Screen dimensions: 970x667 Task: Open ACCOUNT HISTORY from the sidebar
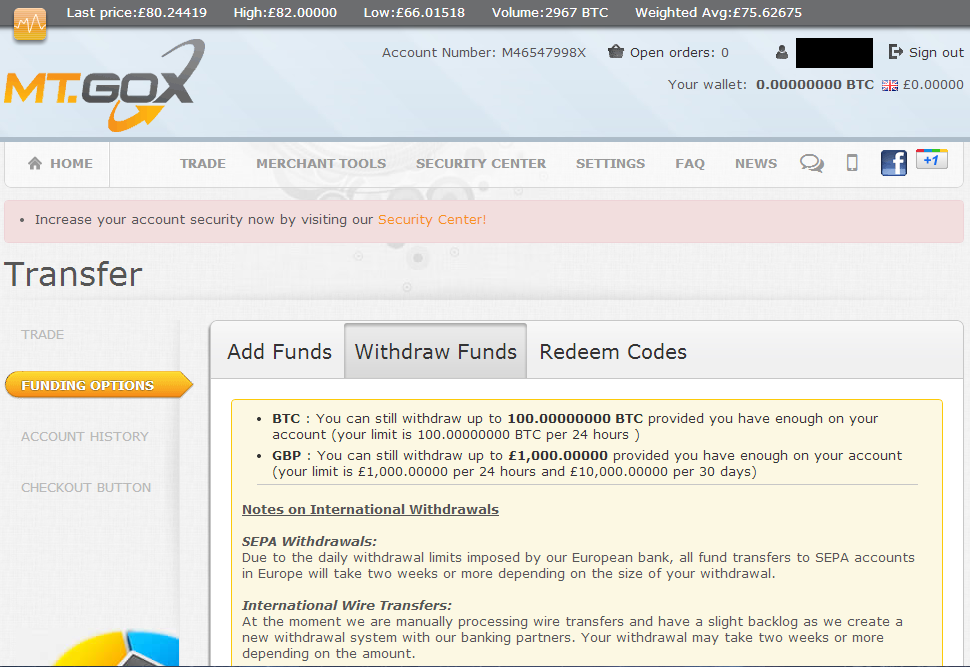click(x=87, y=437)
